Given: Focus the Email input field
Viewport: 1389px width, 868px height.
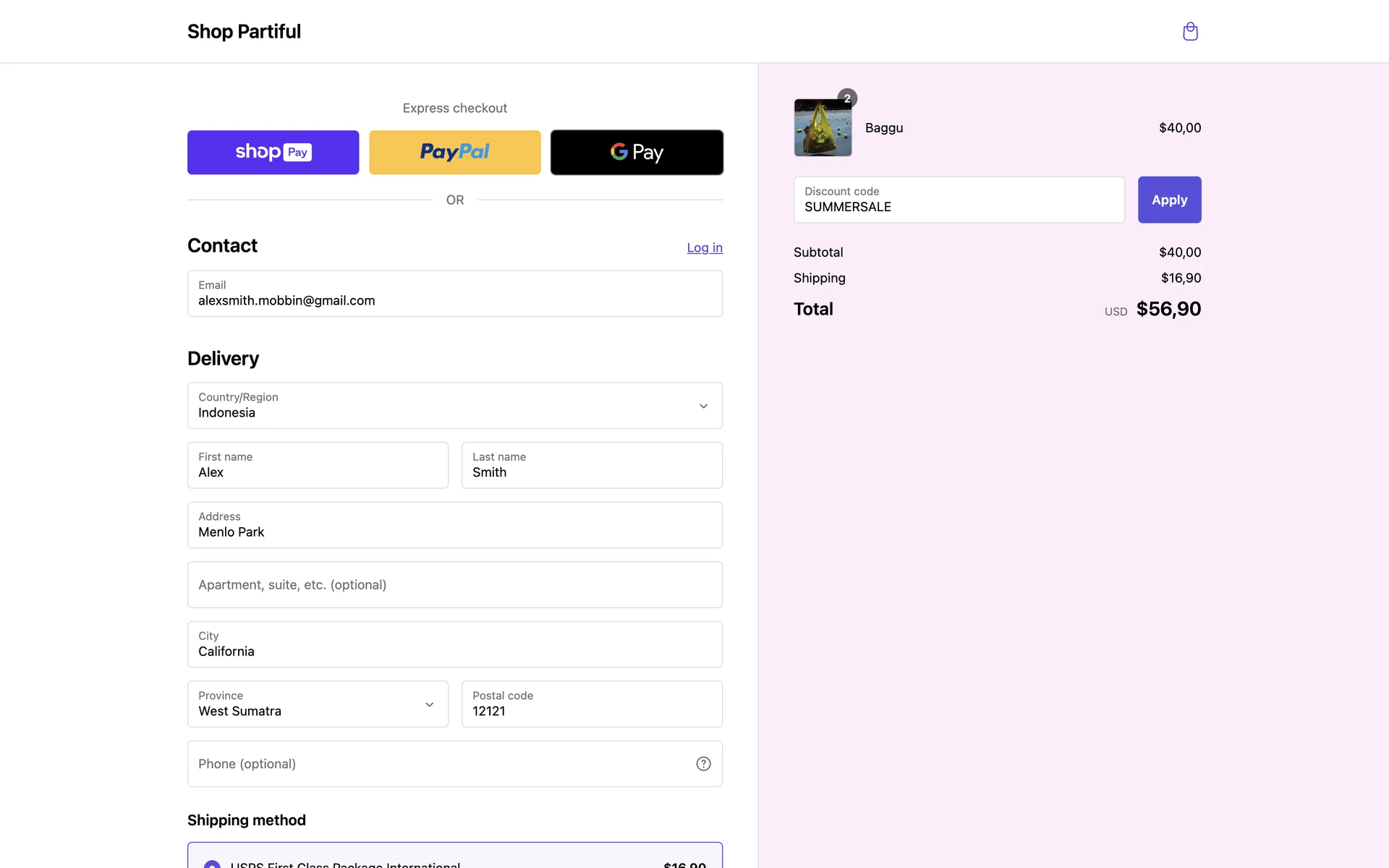Looking at the screenshot, I should [x=454, y=294].
